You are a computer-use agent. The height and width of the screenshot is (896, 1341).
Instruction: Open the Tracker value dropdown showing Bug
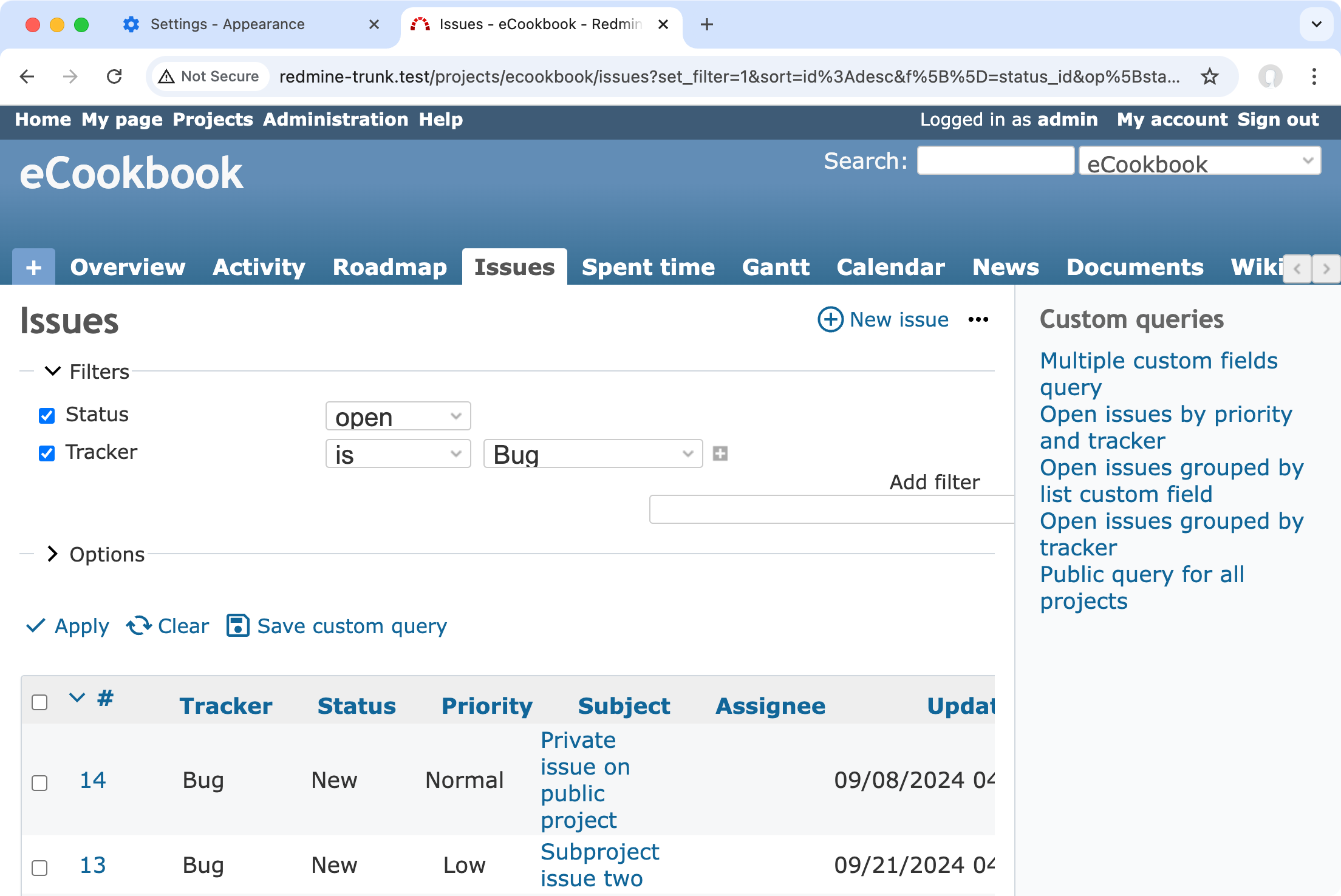pyautogui.click(x=593, y=454)
